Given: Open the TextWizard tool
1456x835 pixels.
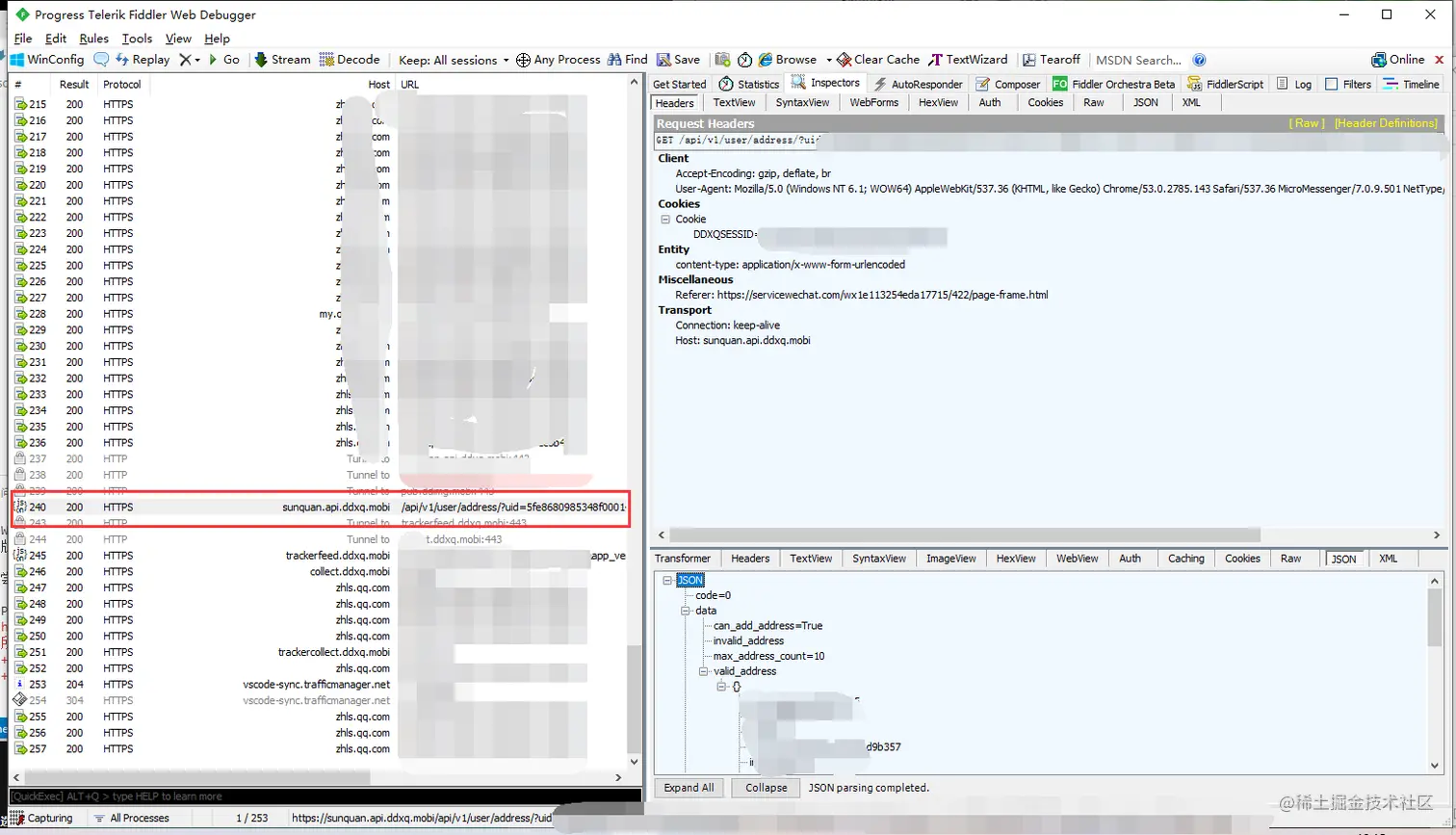Looking at the screenshot, I should pyautogui.click(x=968, y=60).
